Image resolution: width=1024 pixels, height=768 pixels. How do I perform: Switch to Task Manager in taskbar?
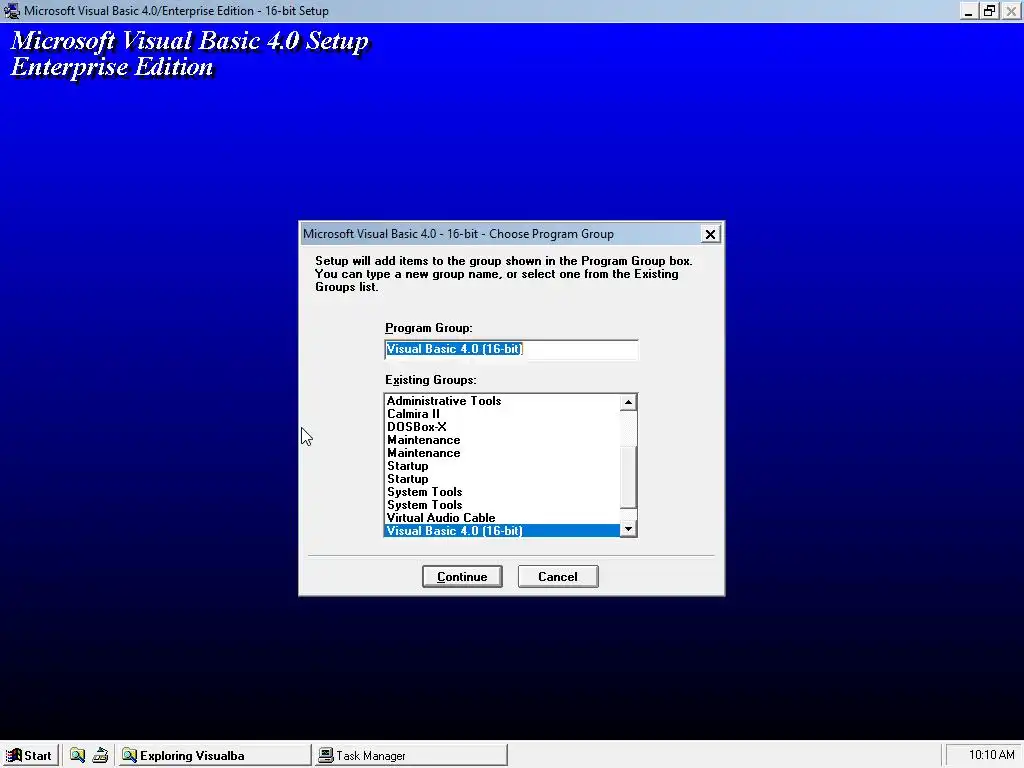411,755
